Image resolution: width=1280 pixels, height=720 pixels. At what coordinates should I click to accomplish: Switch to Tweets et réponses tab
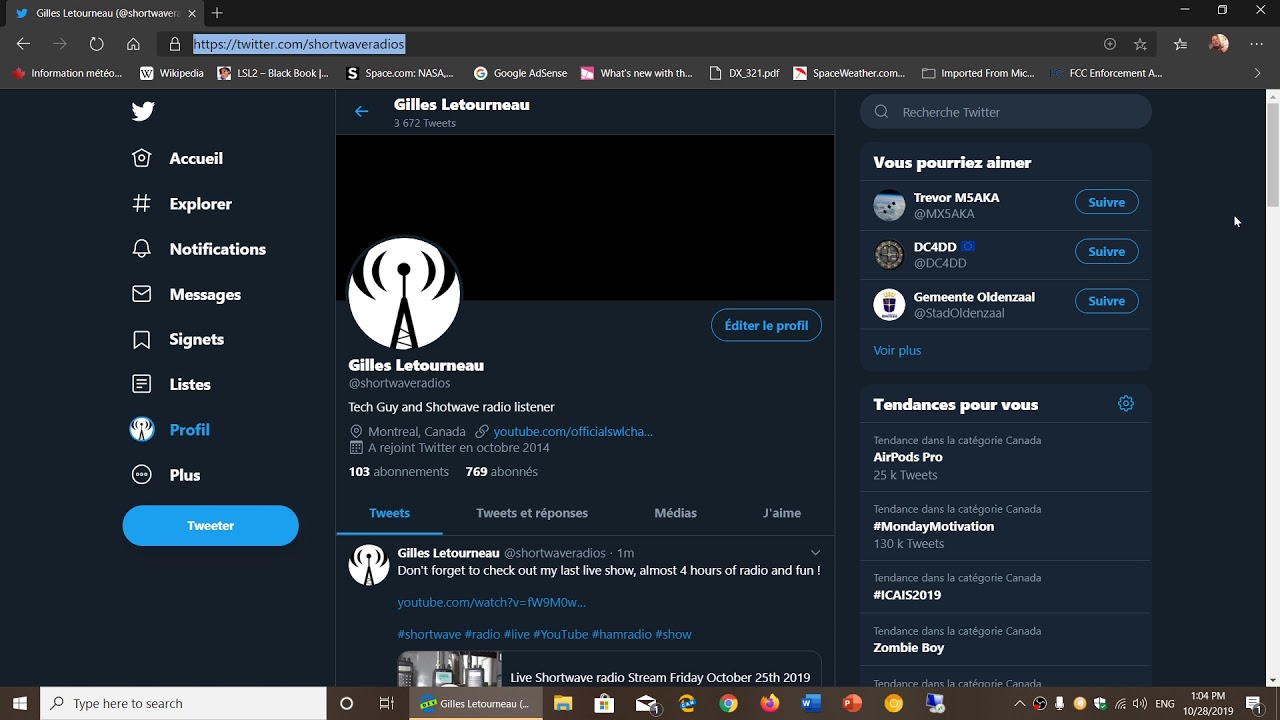(x=532, y=513)
